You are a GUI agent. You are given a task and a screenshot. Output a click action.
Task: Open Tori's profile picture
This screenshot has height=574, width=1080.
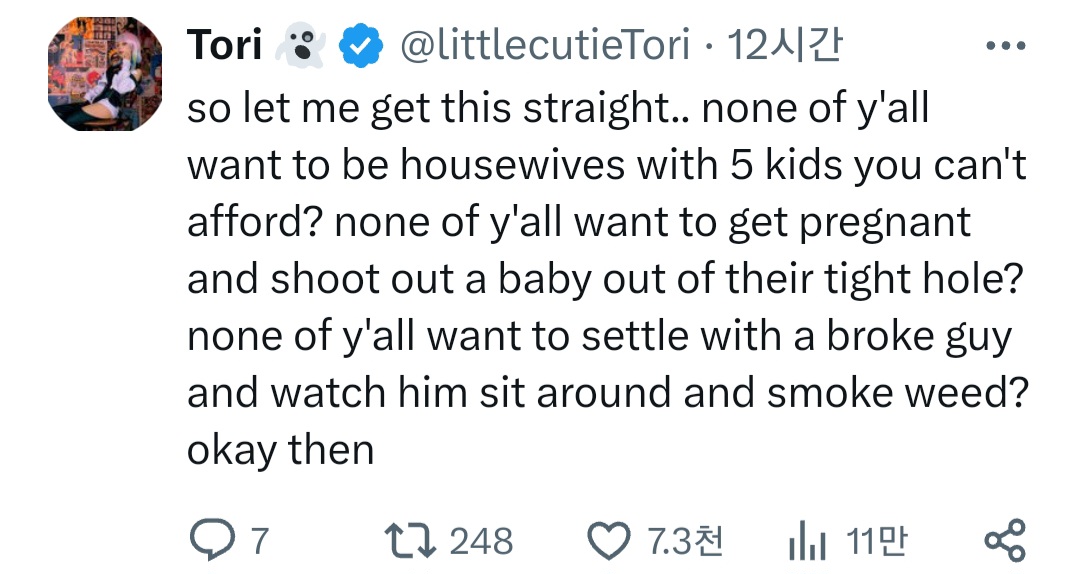[x=105, y=75]
